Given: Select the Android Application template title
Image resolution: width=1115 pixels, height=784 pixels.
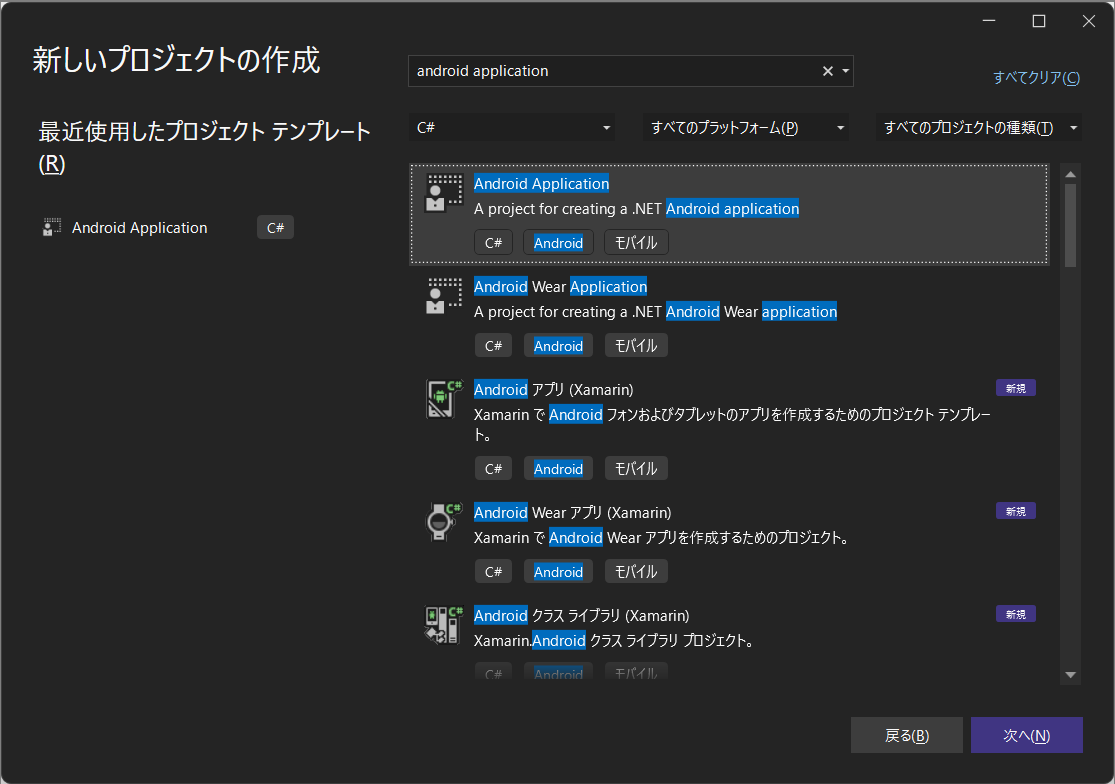Looking at the screenshot, I should click(x=541, y=183).
